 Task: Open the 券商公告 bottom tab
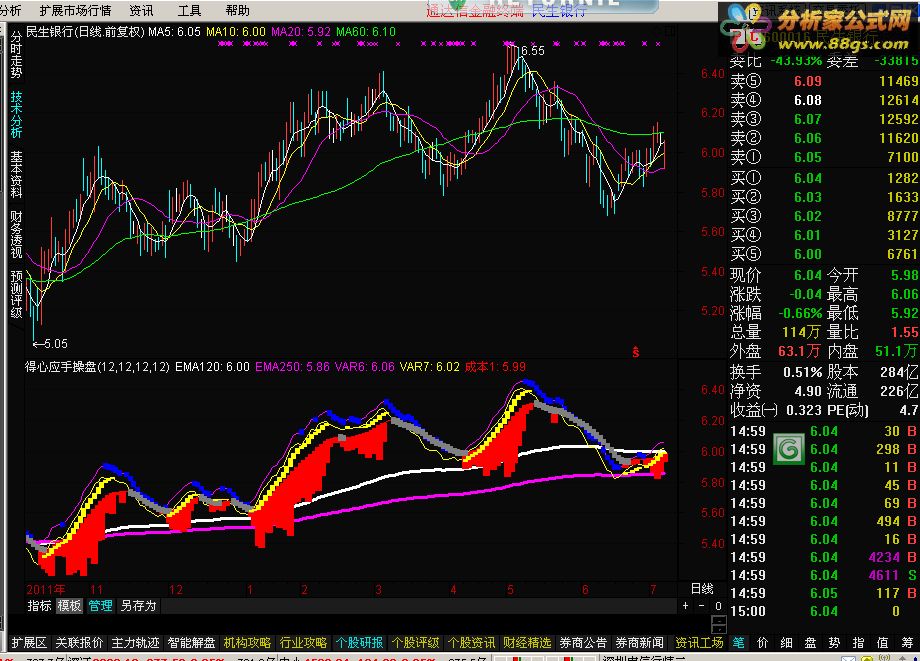click(583, 643)
